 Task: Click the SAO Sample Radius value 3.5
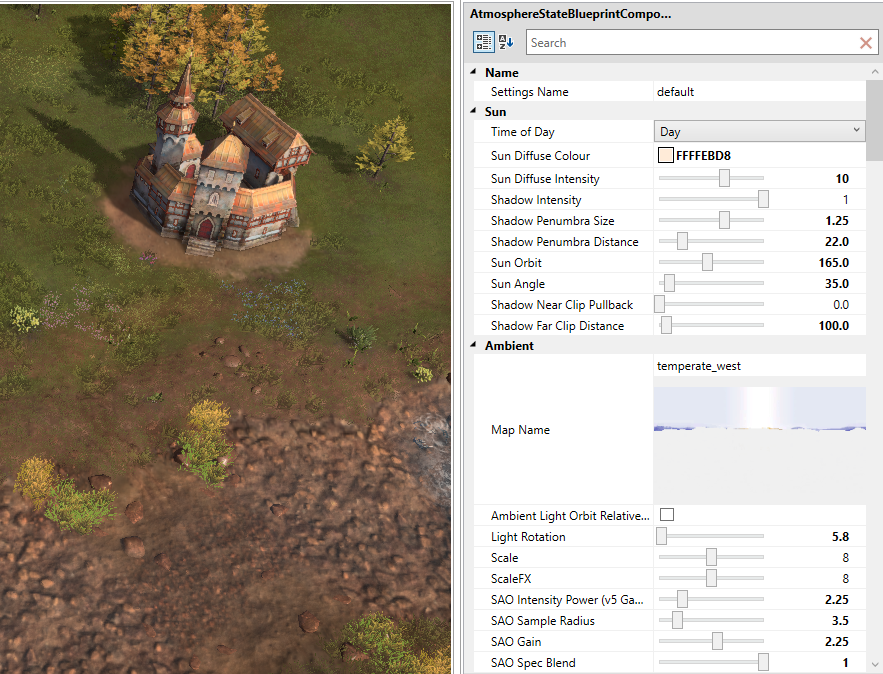click(840, 621)
